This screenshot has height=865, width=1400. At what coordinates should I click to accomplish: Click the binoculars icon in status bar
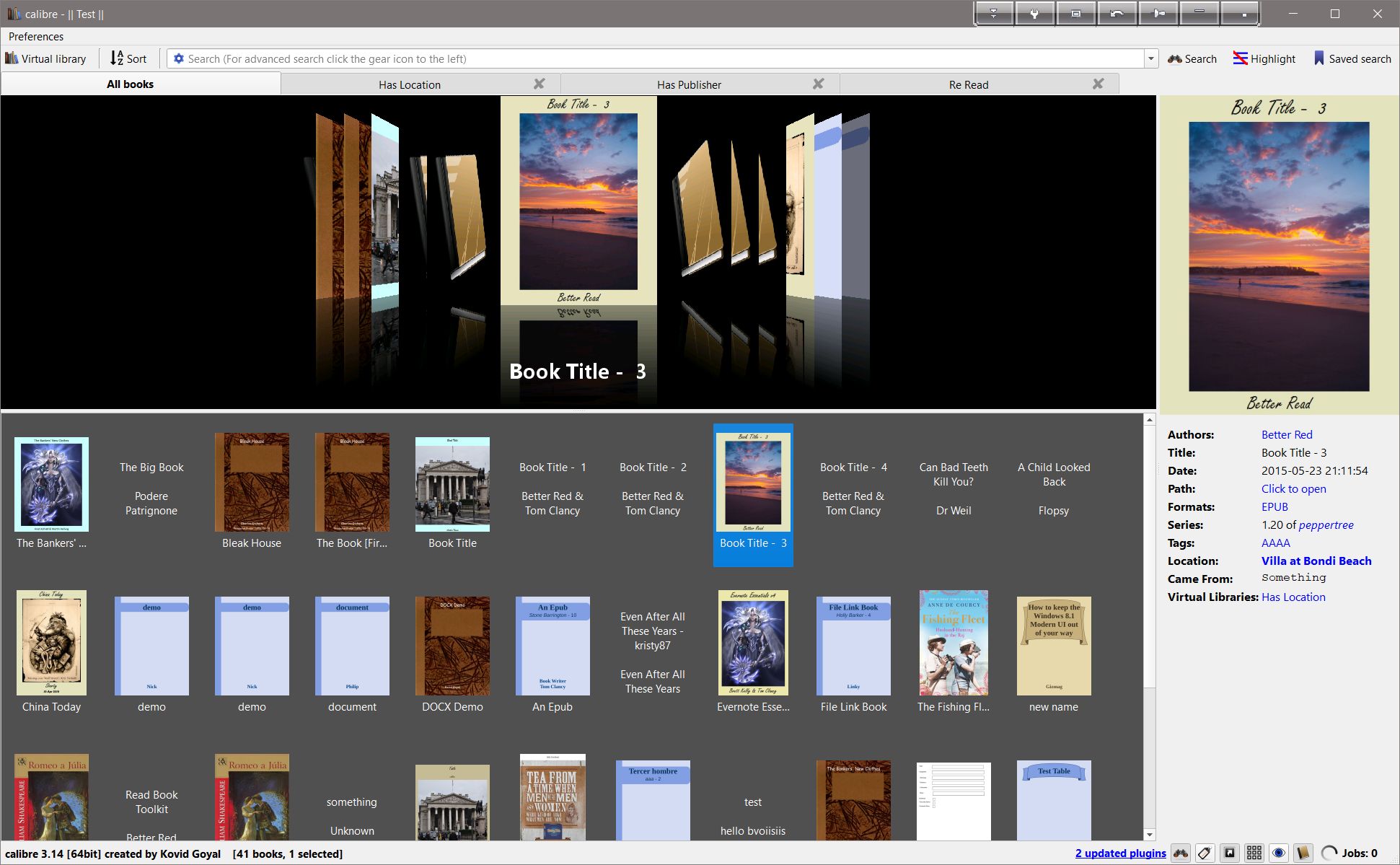[1181, 853]
